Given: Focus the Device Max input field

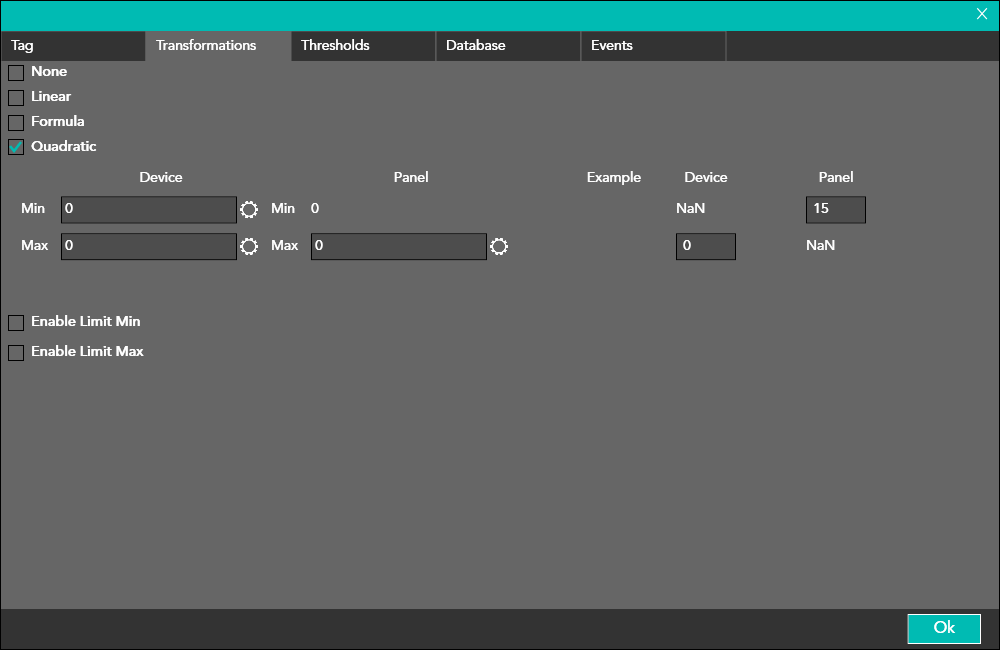Looking at the screenshot, I should click(x=149, y=246).
